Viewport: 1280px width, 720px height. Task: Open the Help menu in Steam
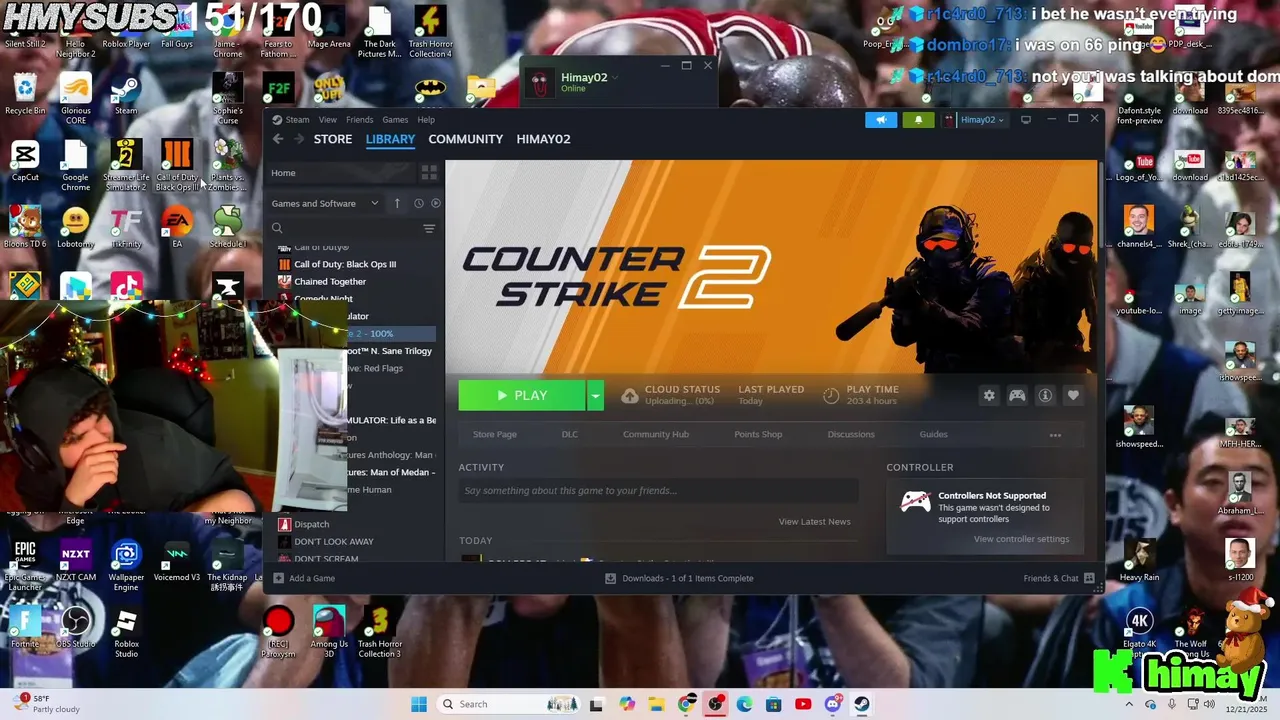click(x=426, y=120)
